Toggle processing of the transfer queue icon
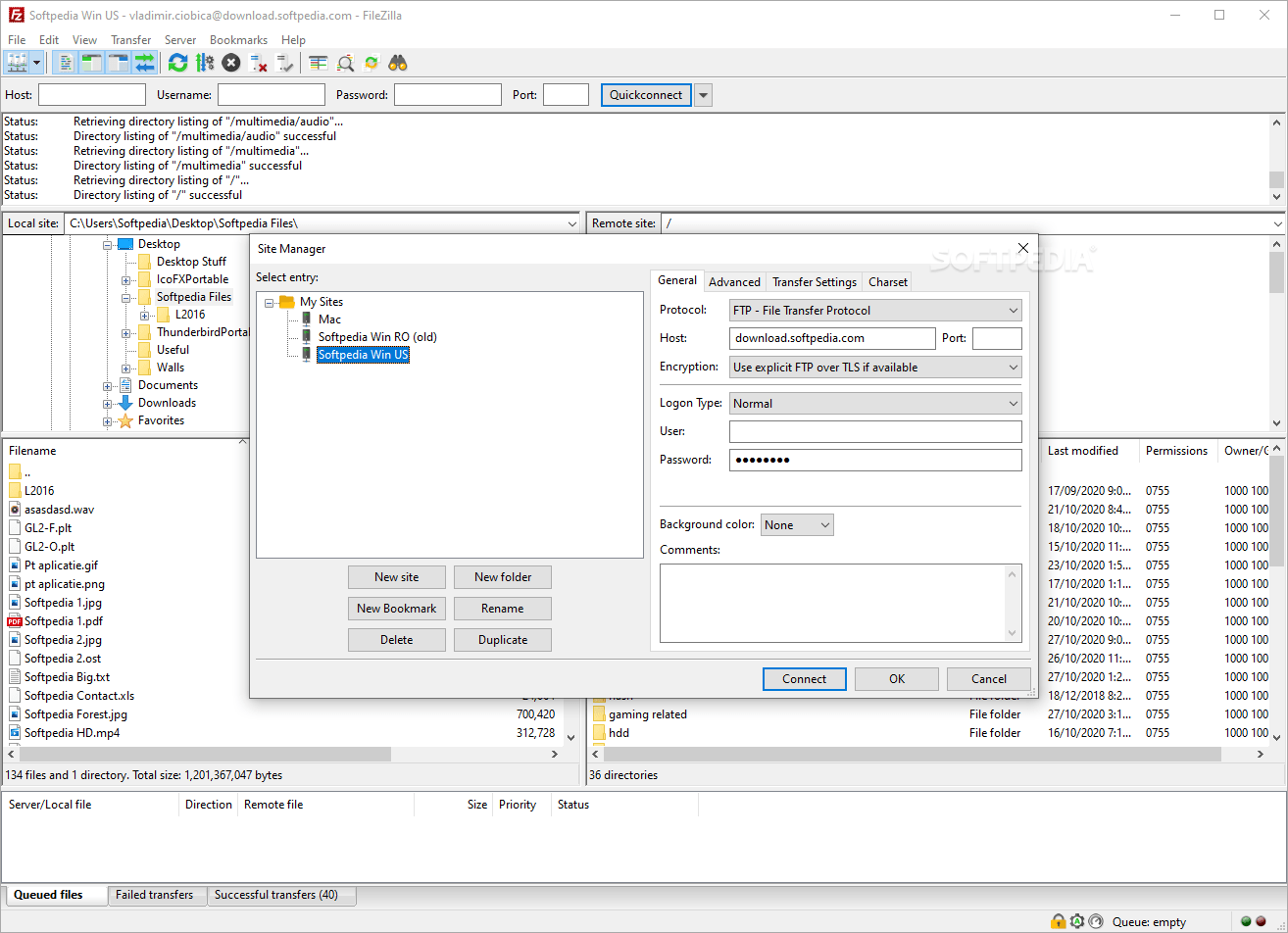The image size is (1288, 933). point(205,63)
